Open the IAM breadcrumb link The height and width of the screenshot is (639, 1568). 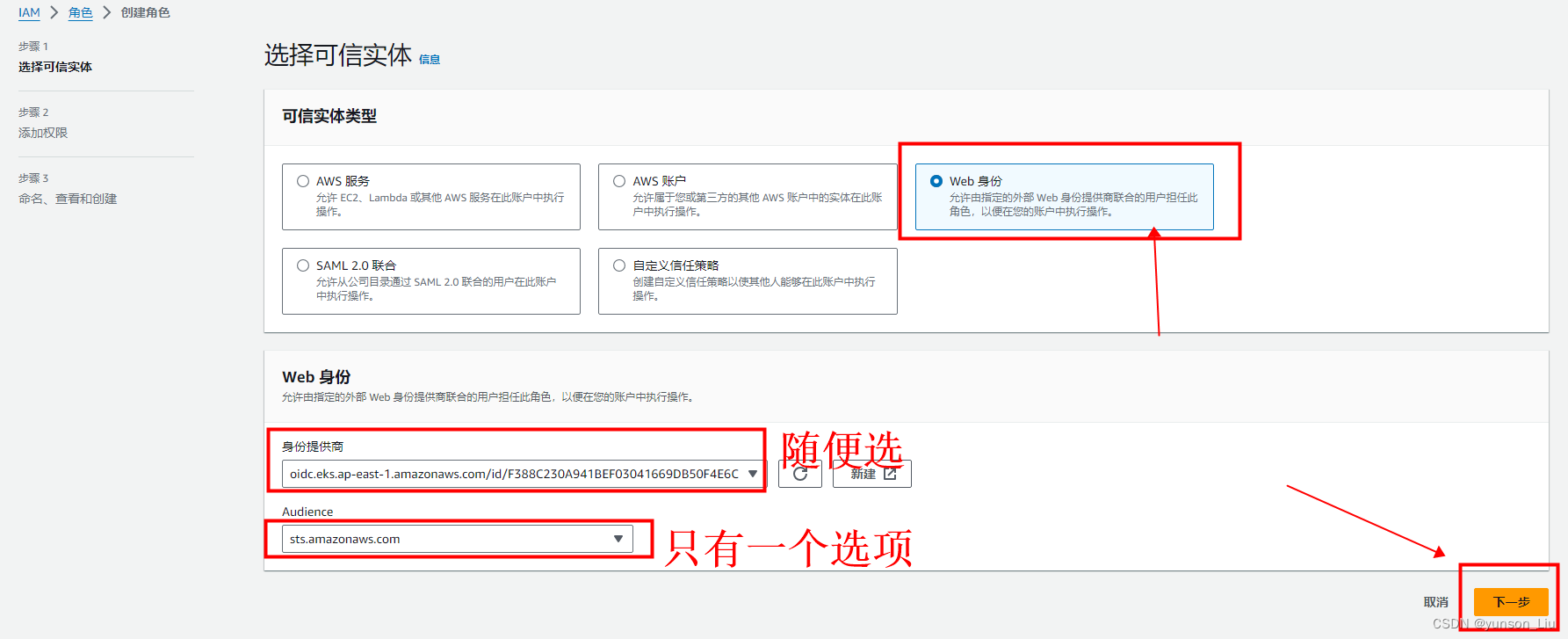tap(29, 12)
